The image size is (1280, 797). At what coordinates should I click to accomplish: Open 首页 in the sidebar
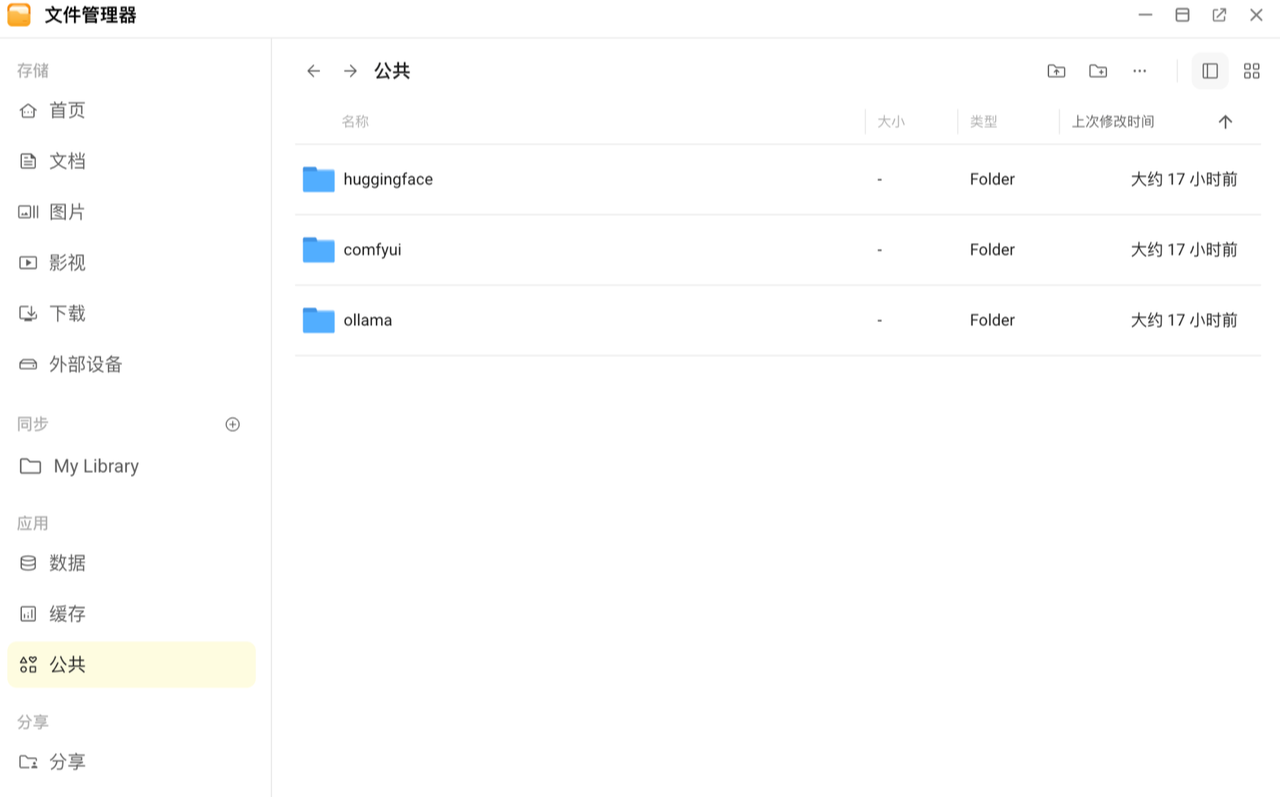point(131,110)
